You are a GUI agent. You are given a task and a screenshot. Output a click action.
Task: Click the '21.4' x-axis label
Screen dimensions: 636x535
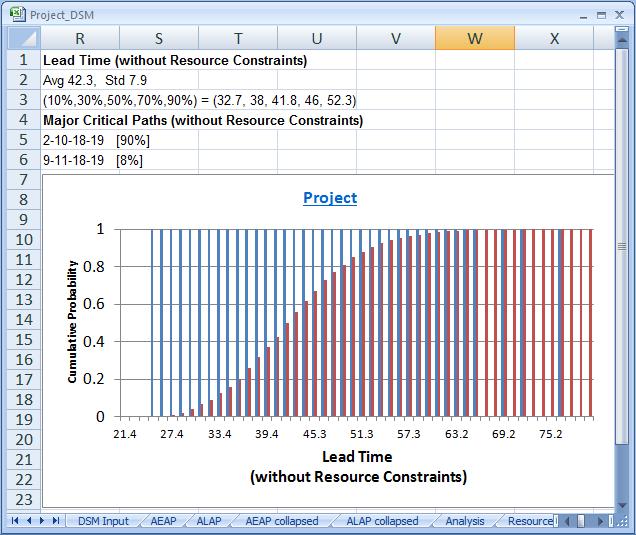[125, 434]
